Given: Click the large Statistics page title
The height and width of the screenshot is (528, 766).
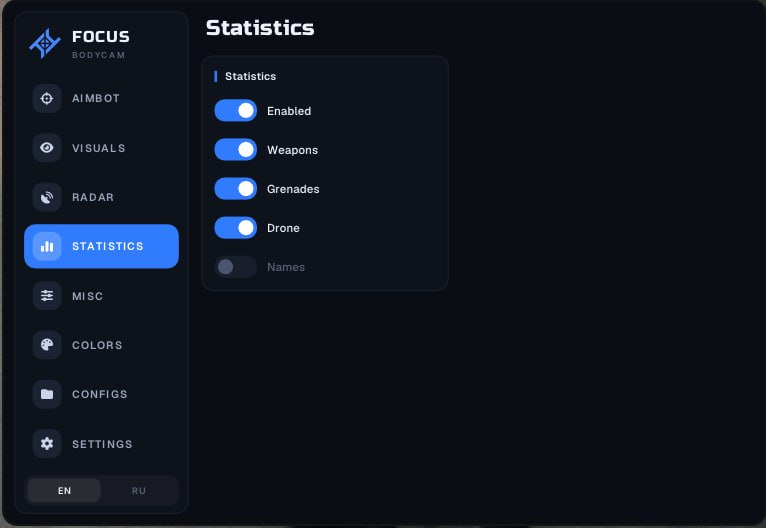Looking at the screenshot, I should (260, 28).
